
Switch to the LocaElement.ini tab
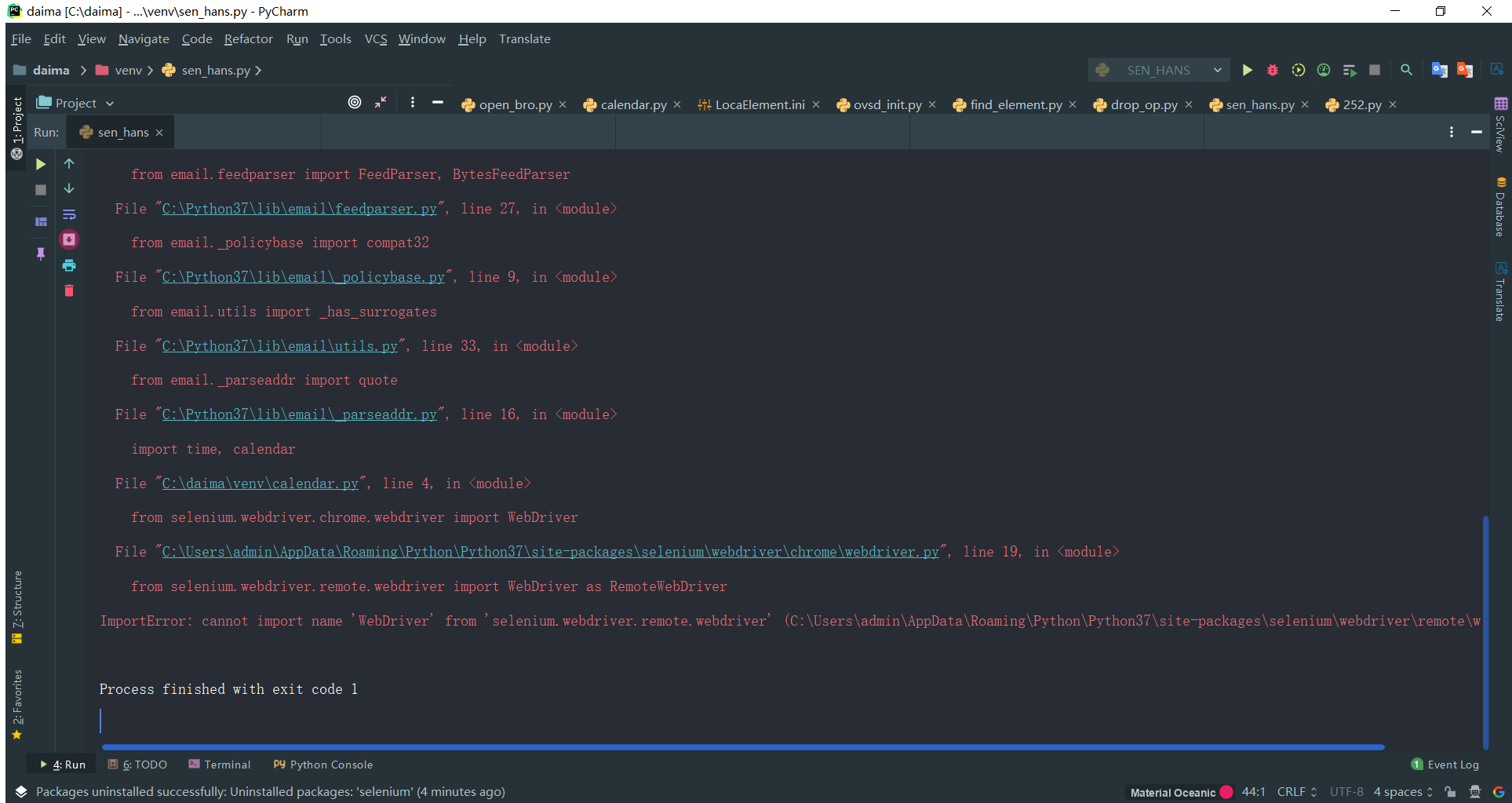(x=760, y=104)
